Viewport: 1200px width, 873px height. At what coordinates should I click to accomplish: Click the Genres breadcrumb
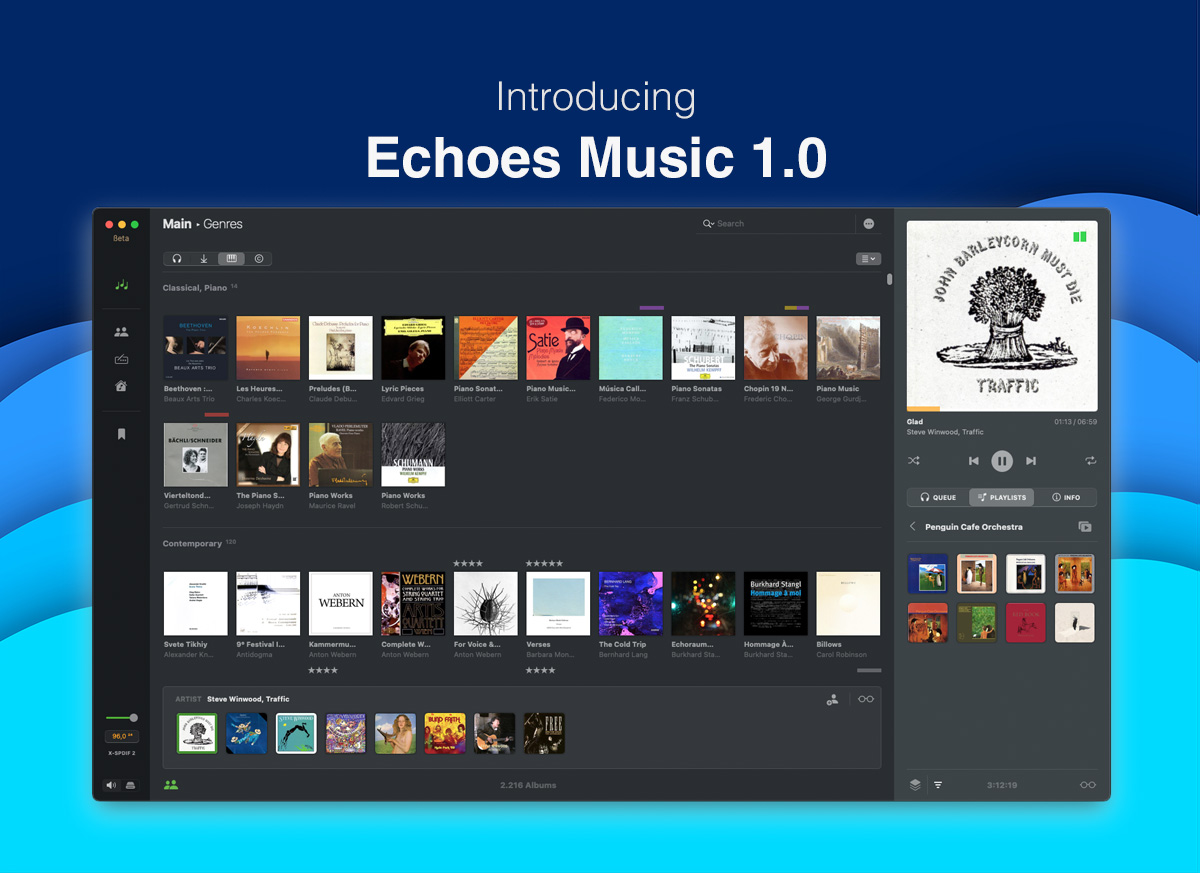223,224
